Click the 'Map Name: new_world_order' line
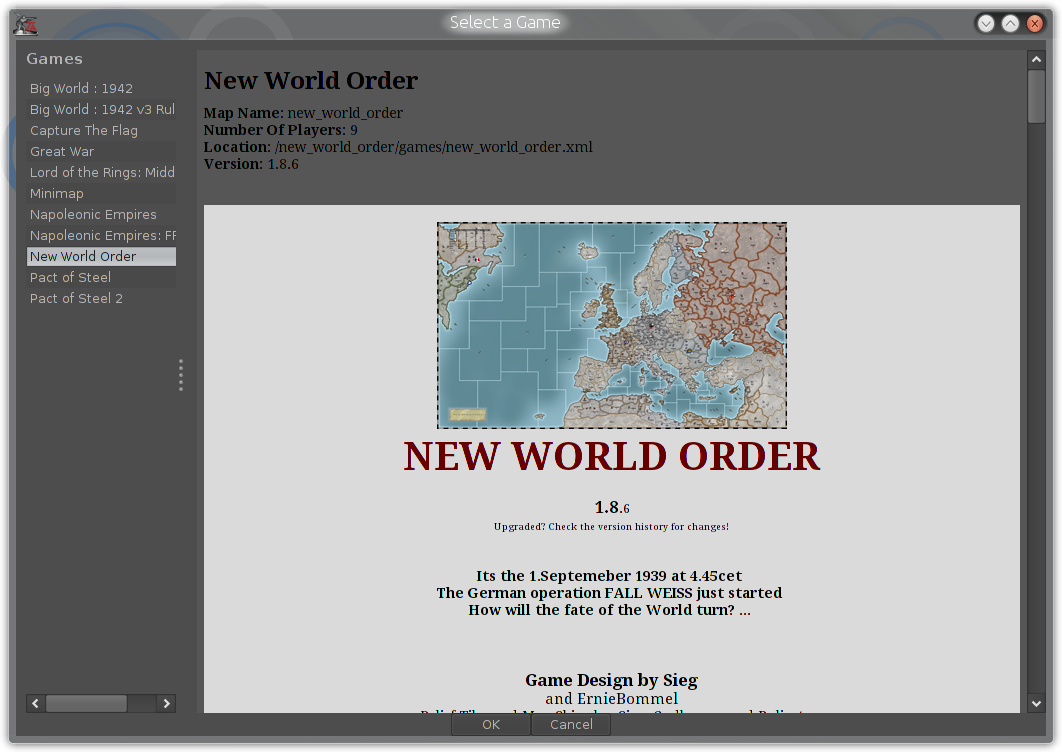The height and width of the screenshot is (752, 1062). [303, 112]
